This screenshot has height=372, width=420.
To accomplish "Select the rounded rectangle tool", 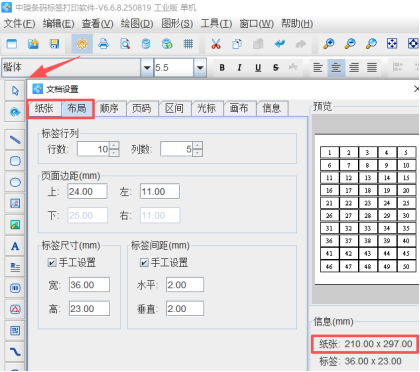I will (x=15, y=161).
